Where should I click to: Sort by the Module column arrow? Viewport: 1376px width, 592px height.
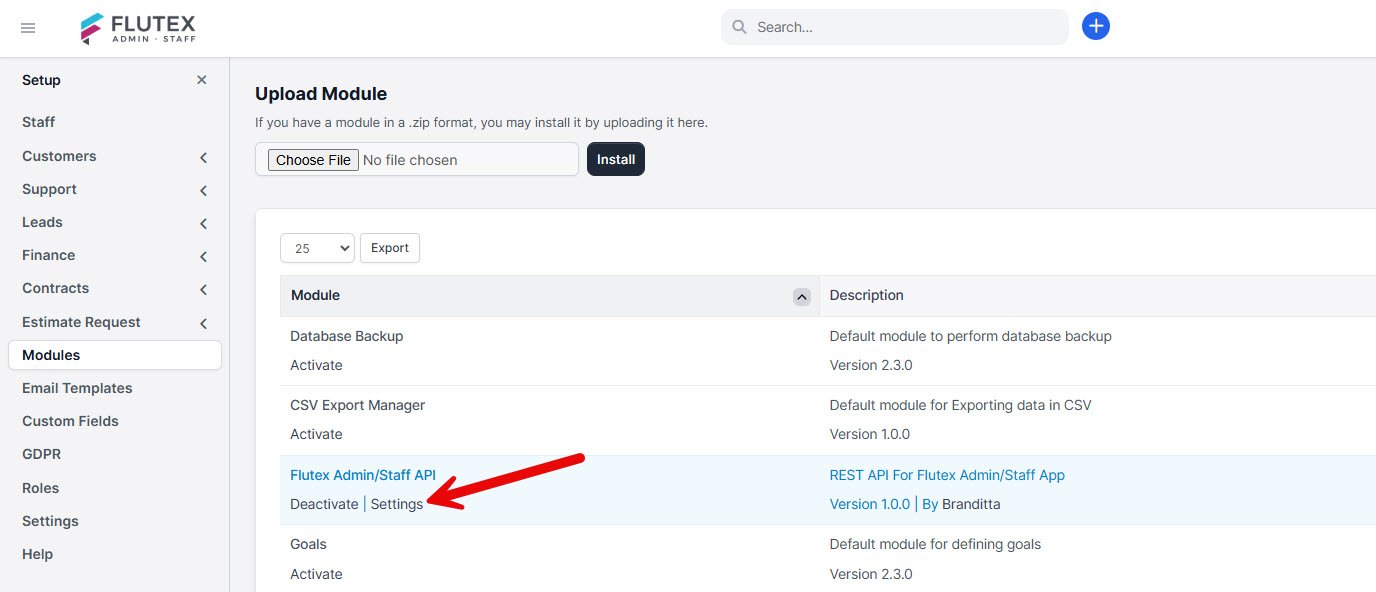801,296
